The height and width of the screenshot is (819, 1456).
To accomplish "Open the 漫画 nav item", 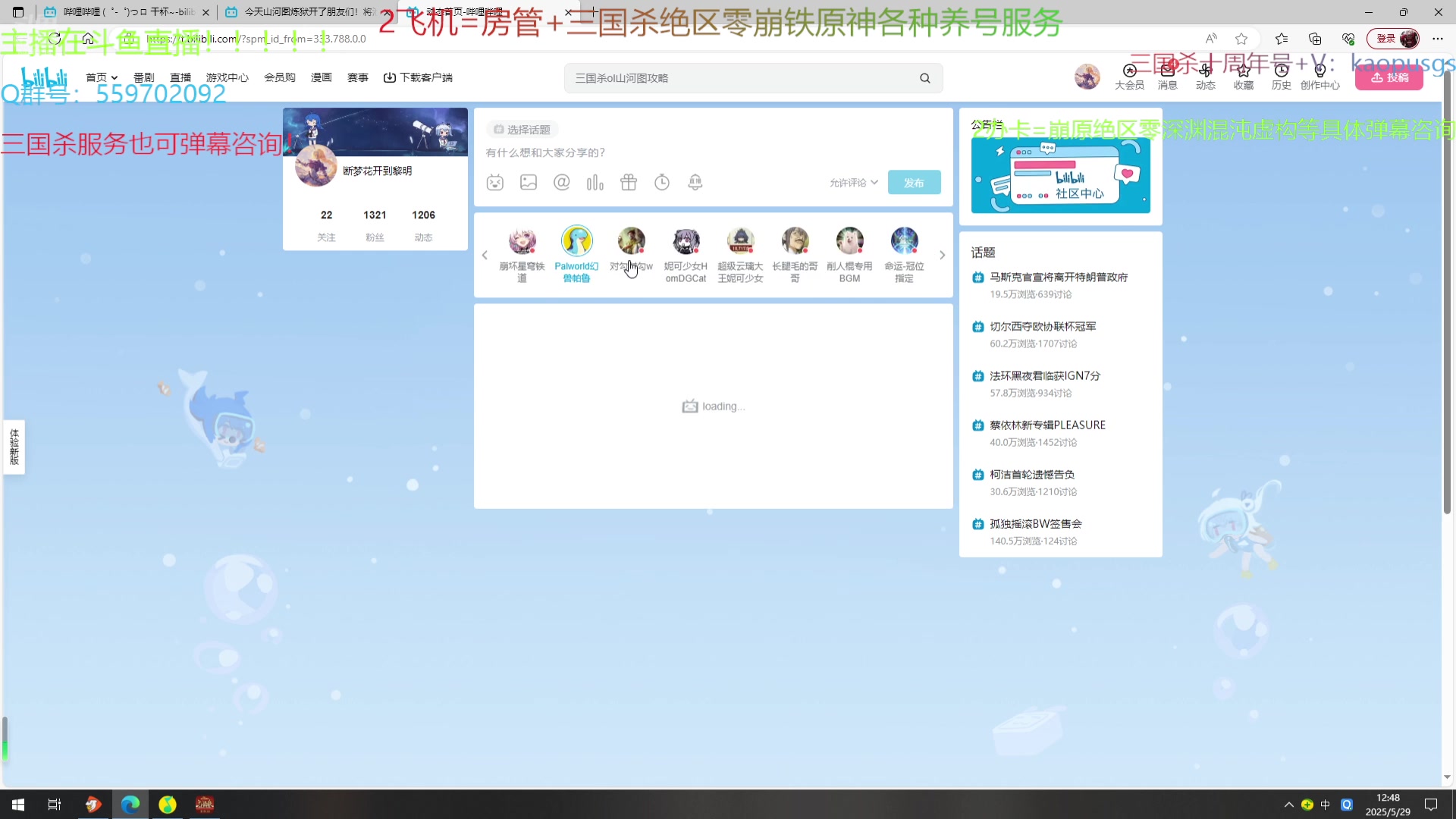I will tap(322, 77).
